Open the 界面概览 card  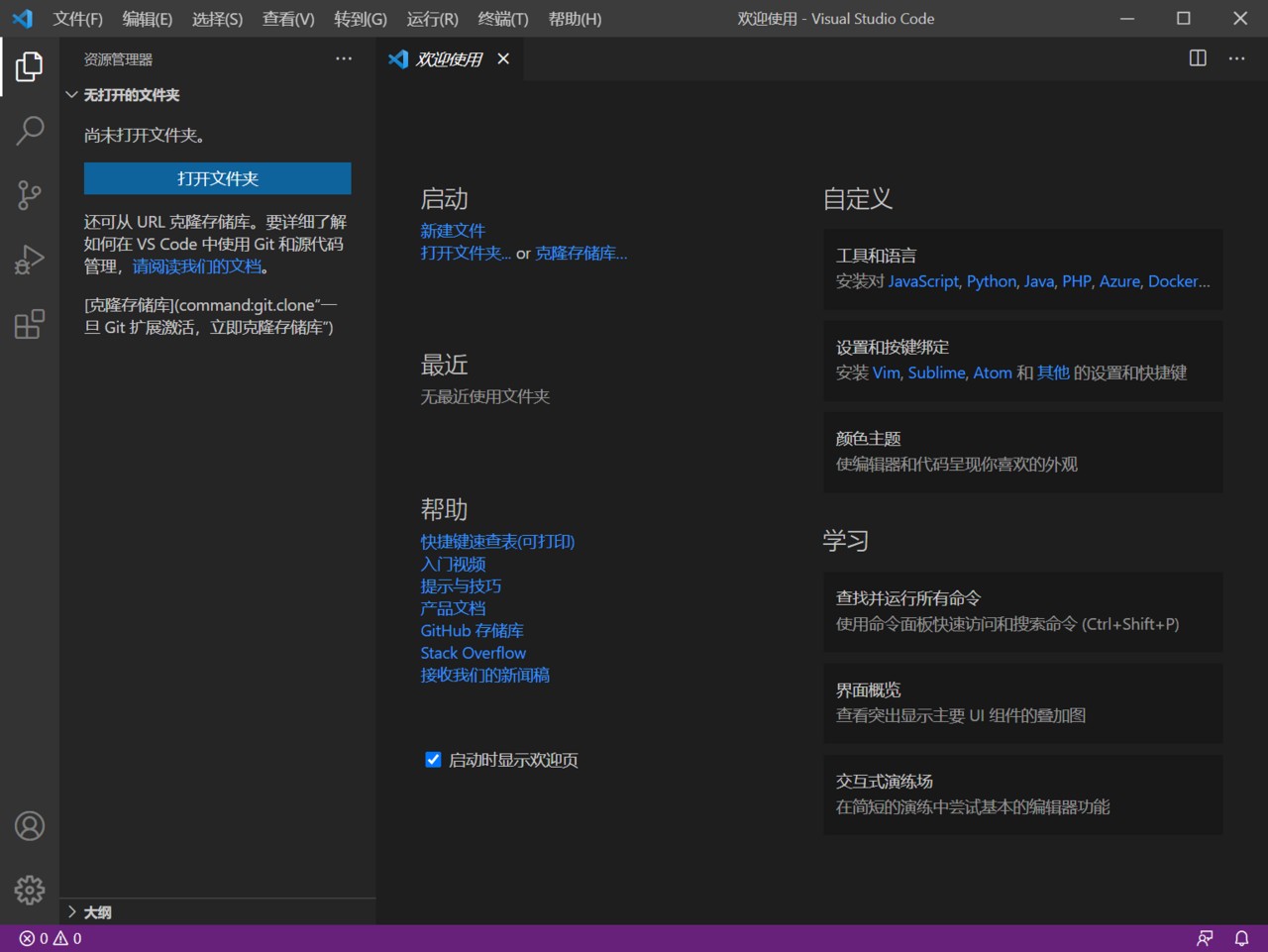(1023, 703)
